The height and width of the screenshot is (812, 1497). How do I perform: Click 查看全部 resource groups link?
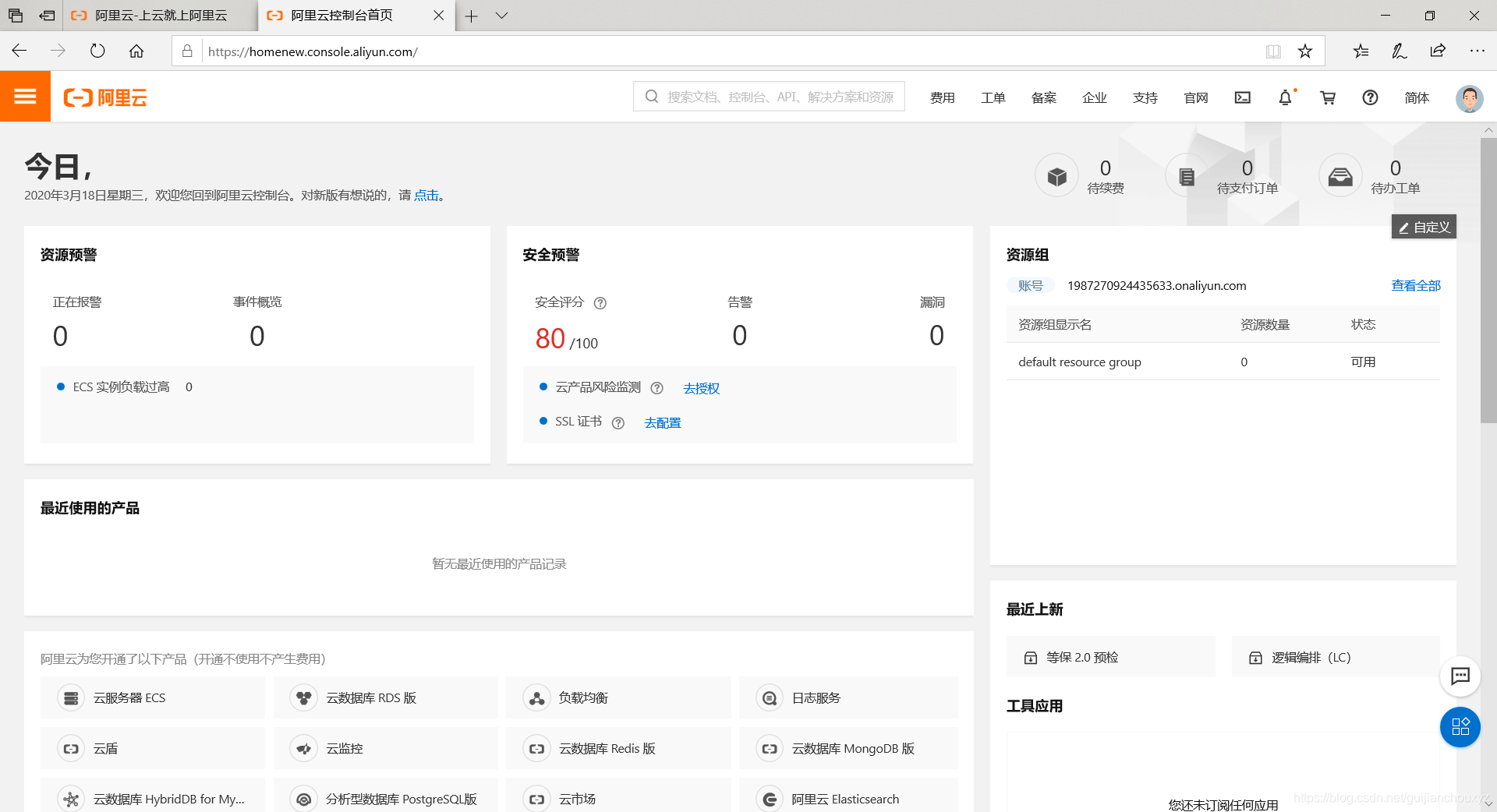(x=1416, y=286)
